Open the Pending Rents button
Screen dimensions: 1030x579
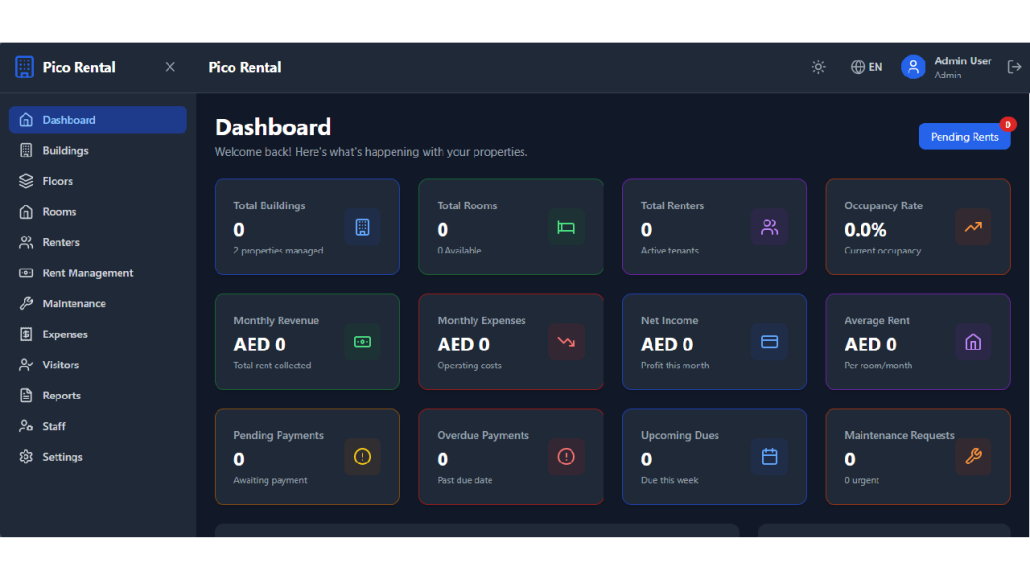tap(964, 137)
